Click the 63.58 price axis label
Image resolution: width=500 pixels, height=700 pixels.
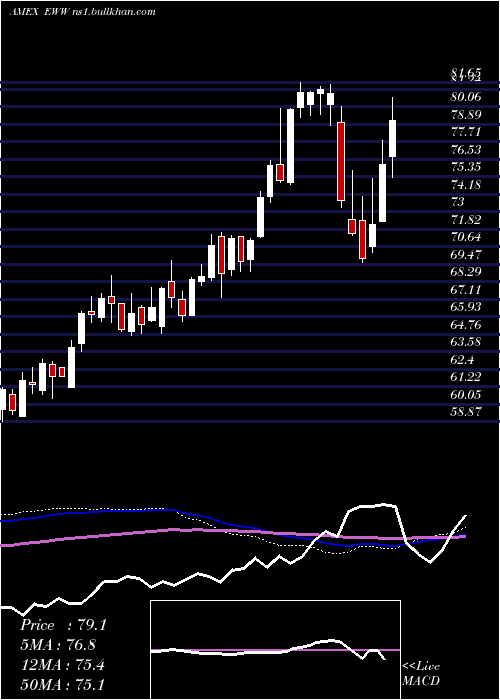click(466, 342)
